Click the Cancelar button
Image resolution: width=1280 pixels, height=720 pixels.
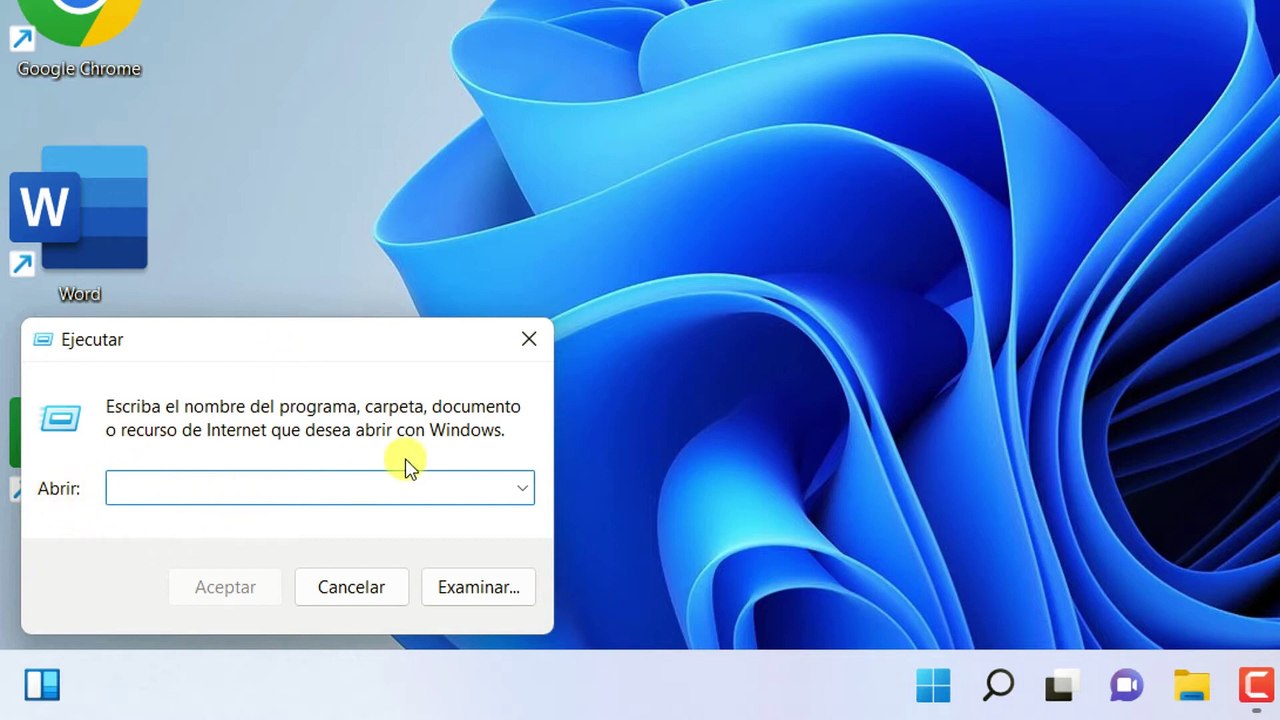click(x=351, y=587)
